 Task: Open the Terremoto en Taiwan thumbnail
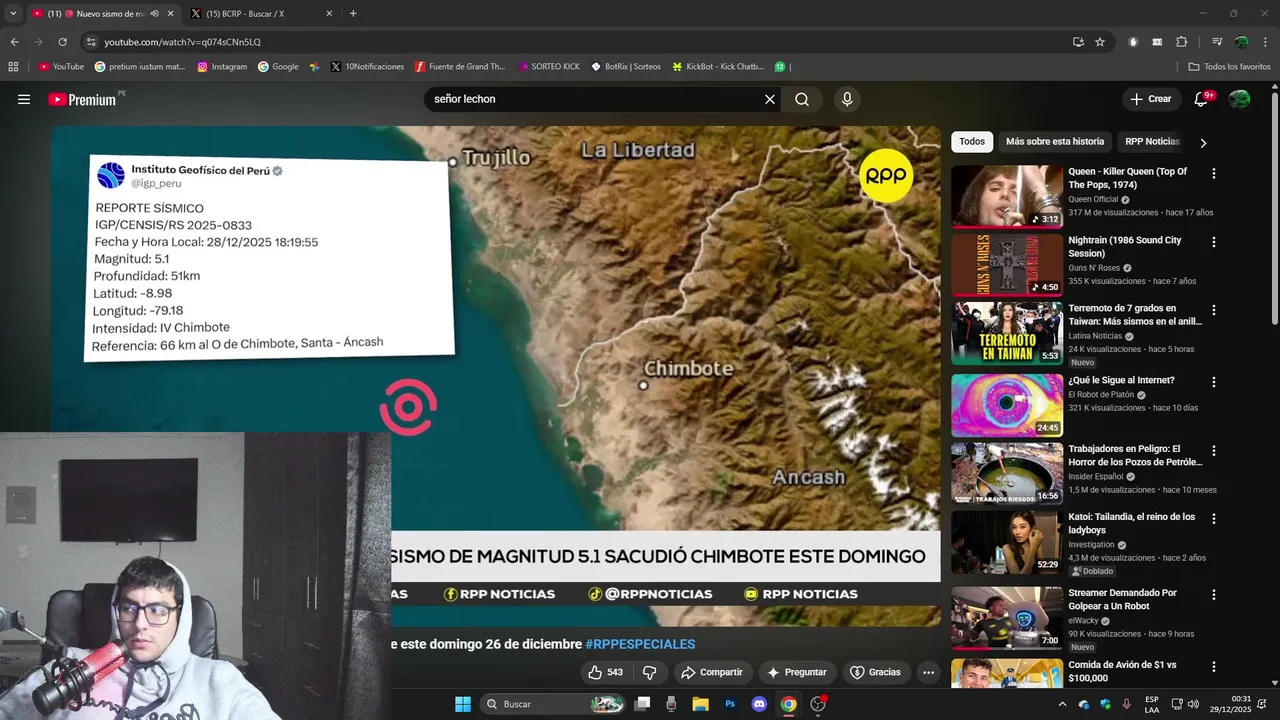(x=1007, y=333)
